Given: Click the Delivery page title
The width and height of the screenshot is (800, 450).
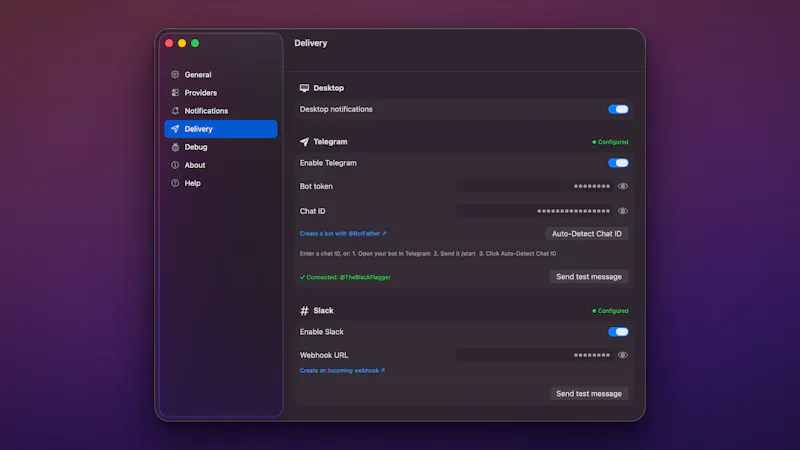Looking at the screenshot, I should [x=311, y=43].
